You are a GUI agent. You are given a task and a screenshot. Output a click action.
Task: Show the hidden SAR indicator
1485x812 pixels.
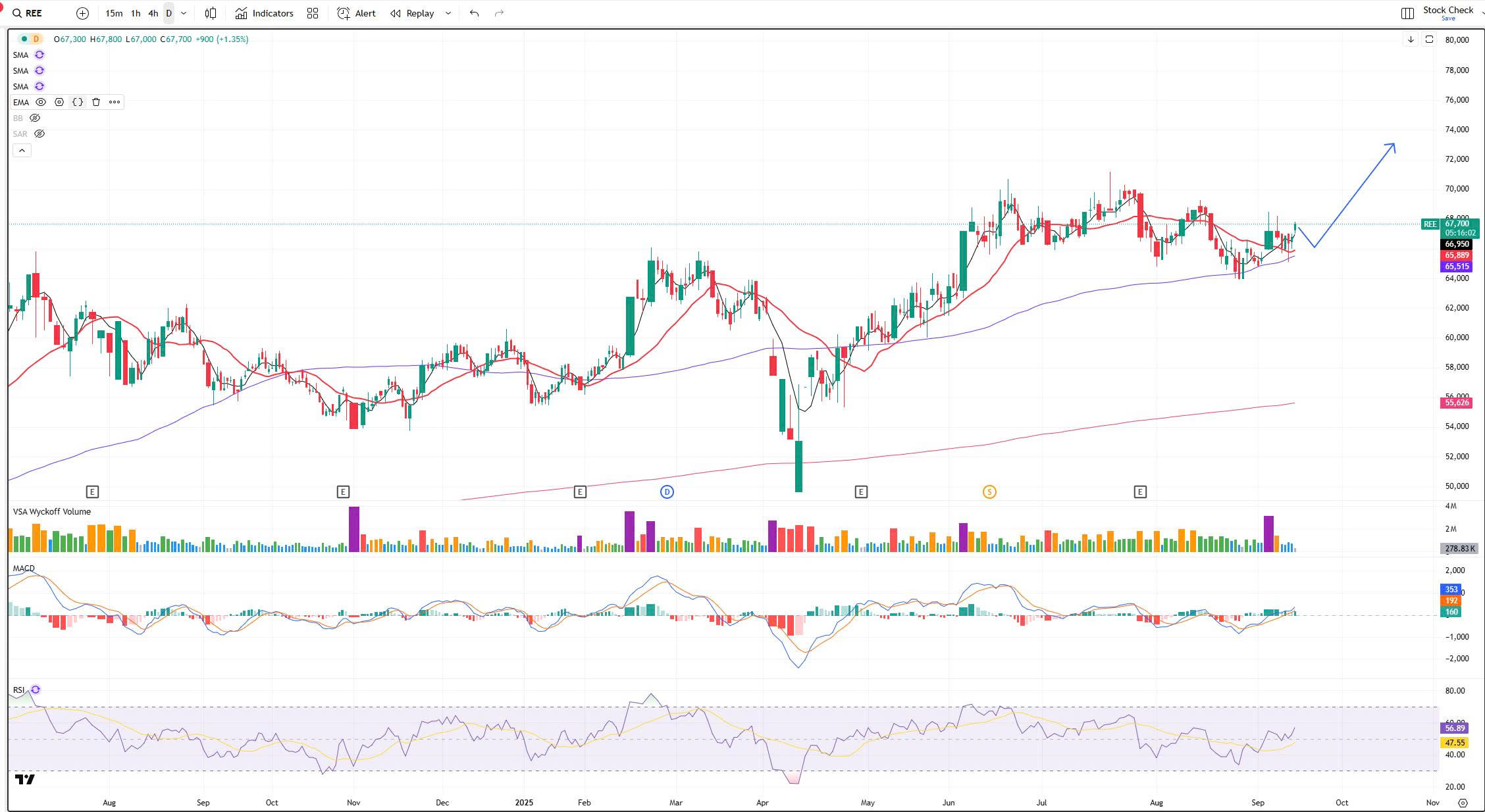(x=39, y=134)
